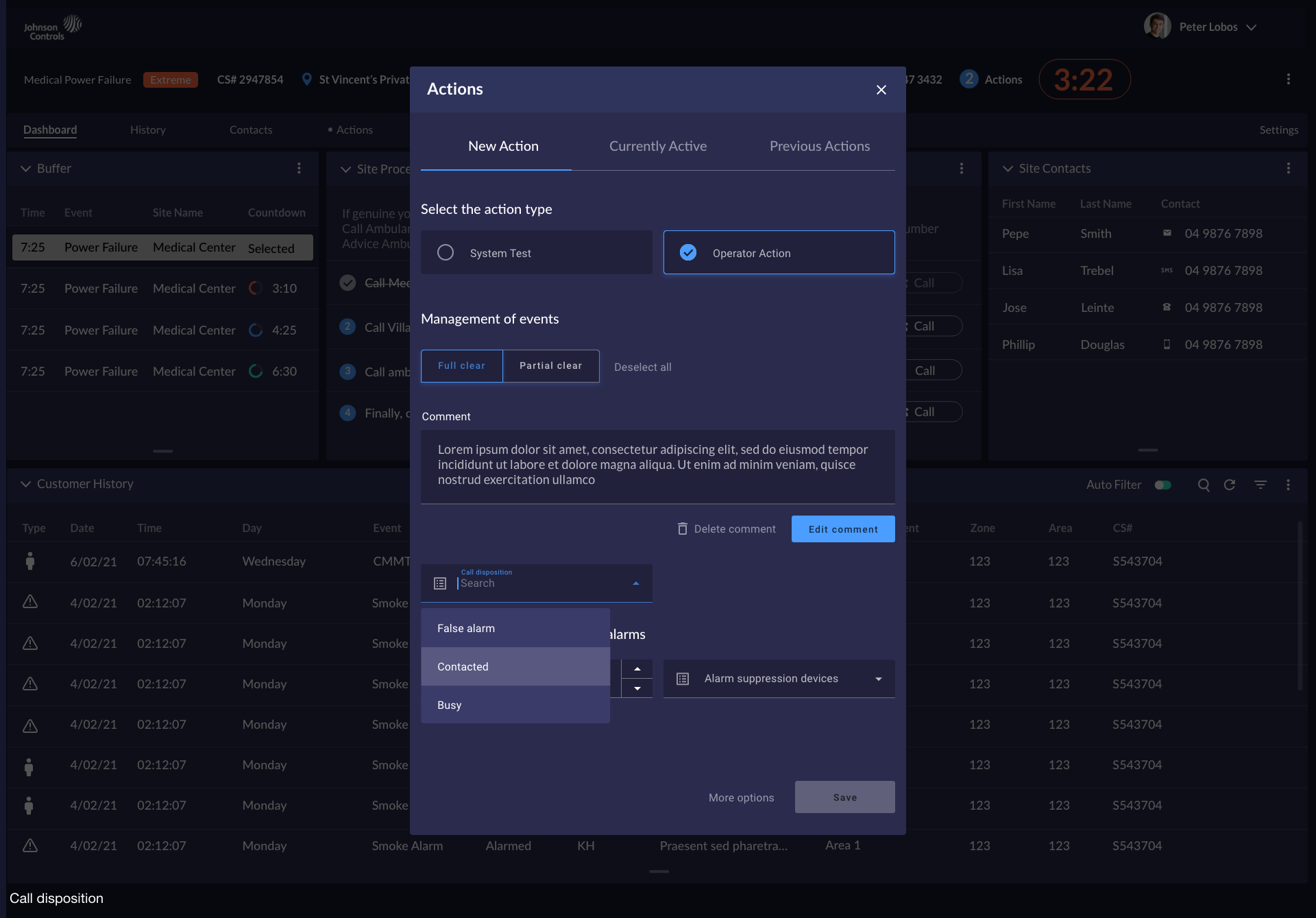1316x918 pixels.
Task: Collapse the Customer History panel chevron
Action: tap(26, 484)
